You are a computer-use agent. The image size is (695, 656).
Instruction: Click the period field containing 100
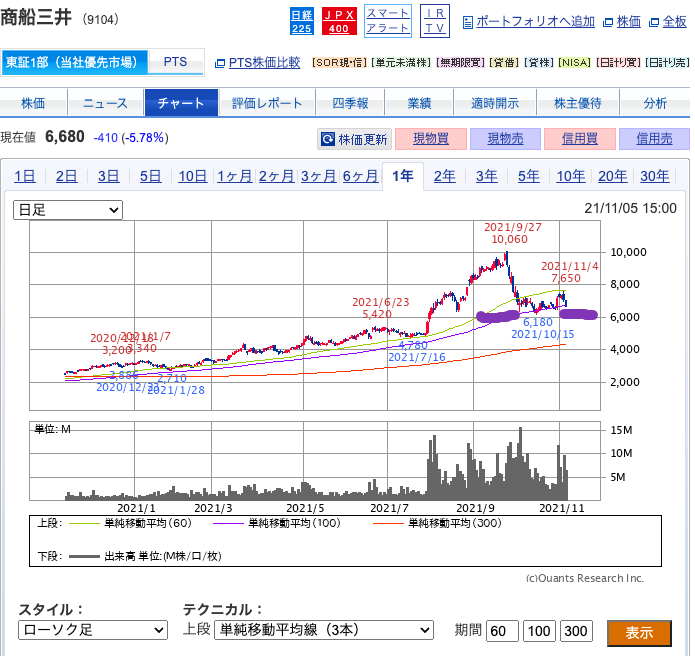(539, 631)
